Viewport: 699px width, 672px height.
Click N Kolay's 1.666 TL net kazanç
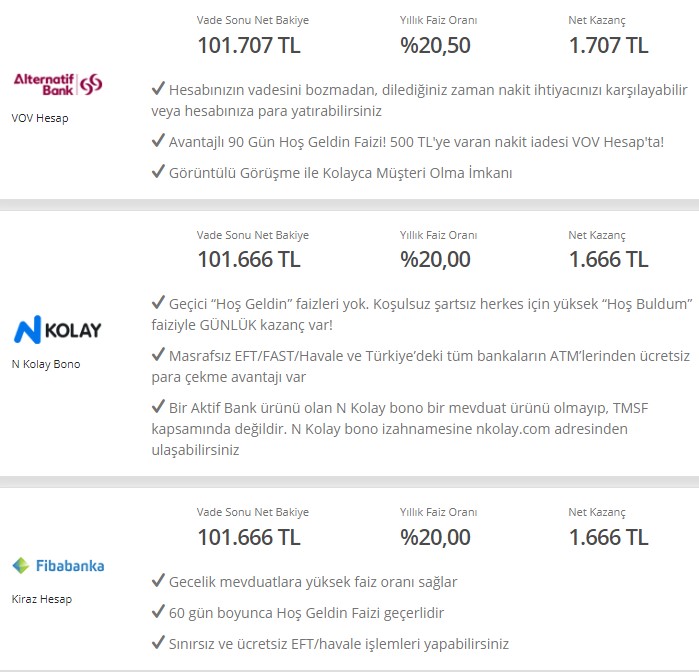coord(609,260)
